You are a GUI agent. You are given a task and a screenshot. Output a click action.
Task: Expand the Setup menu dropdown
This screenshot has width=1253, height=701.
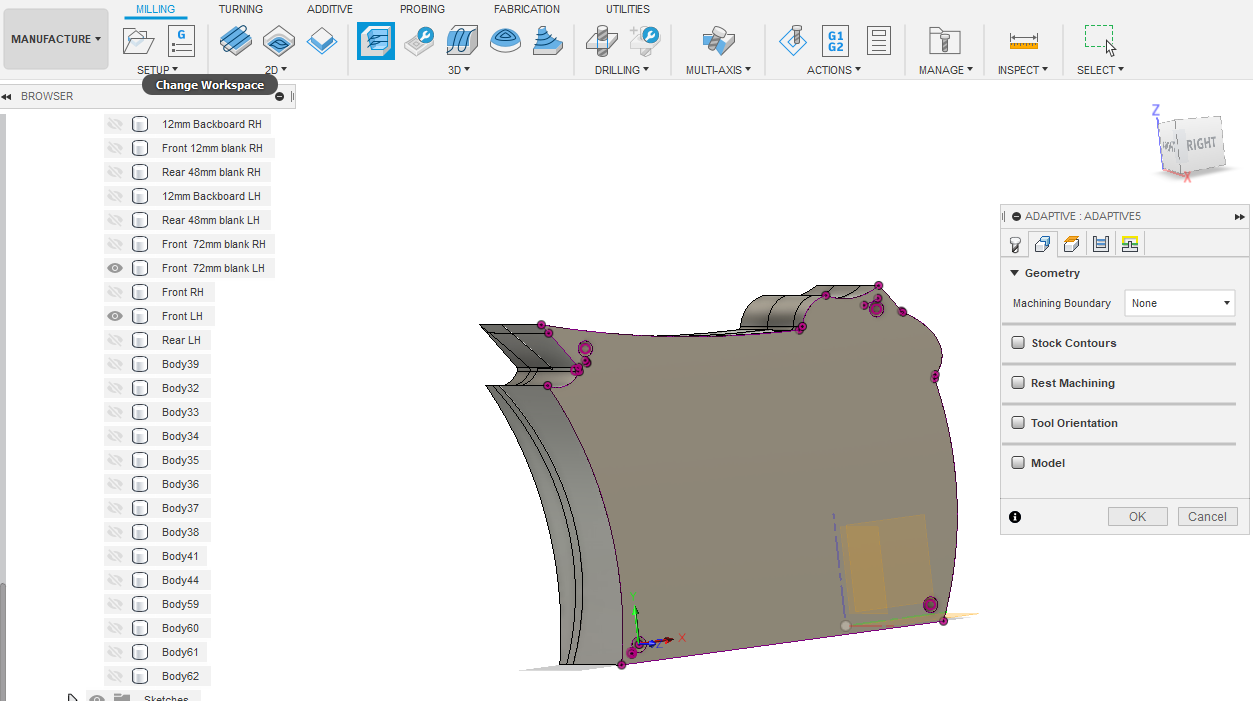tap(157, 70)
